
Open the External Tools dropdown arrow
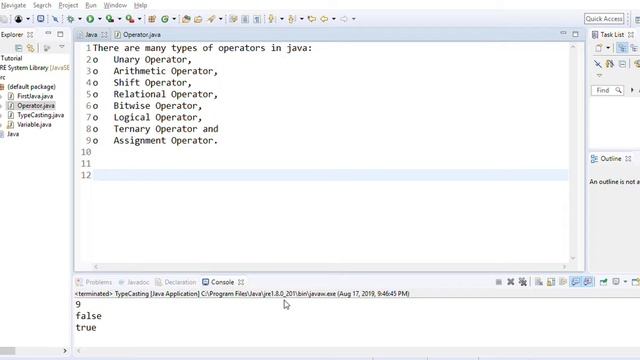coord(139,19)
